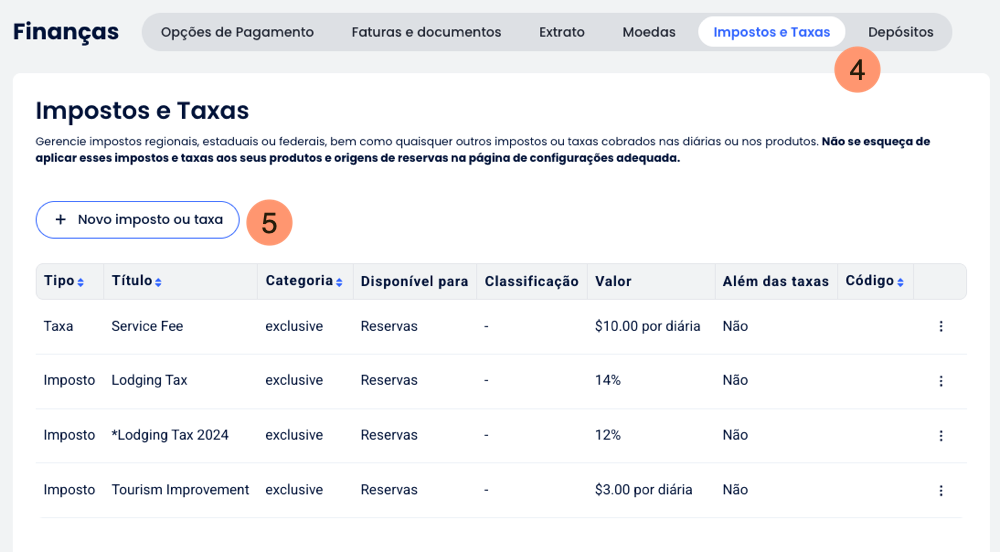
Task: Open the Faturas e documentos tab
Action: click(x=426, y=32)
